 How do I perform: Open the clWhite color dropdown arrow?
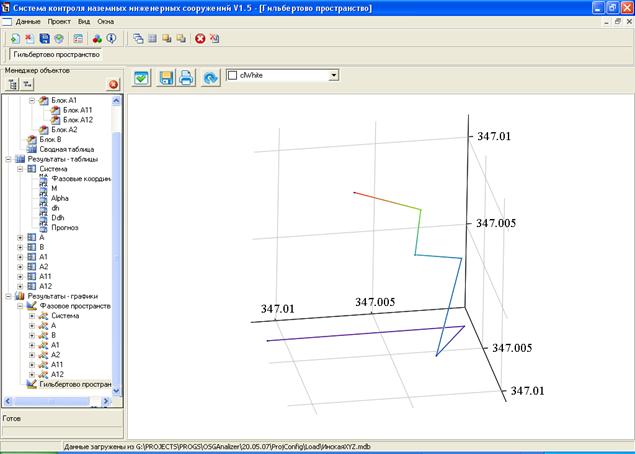click(x=333, y=75)
